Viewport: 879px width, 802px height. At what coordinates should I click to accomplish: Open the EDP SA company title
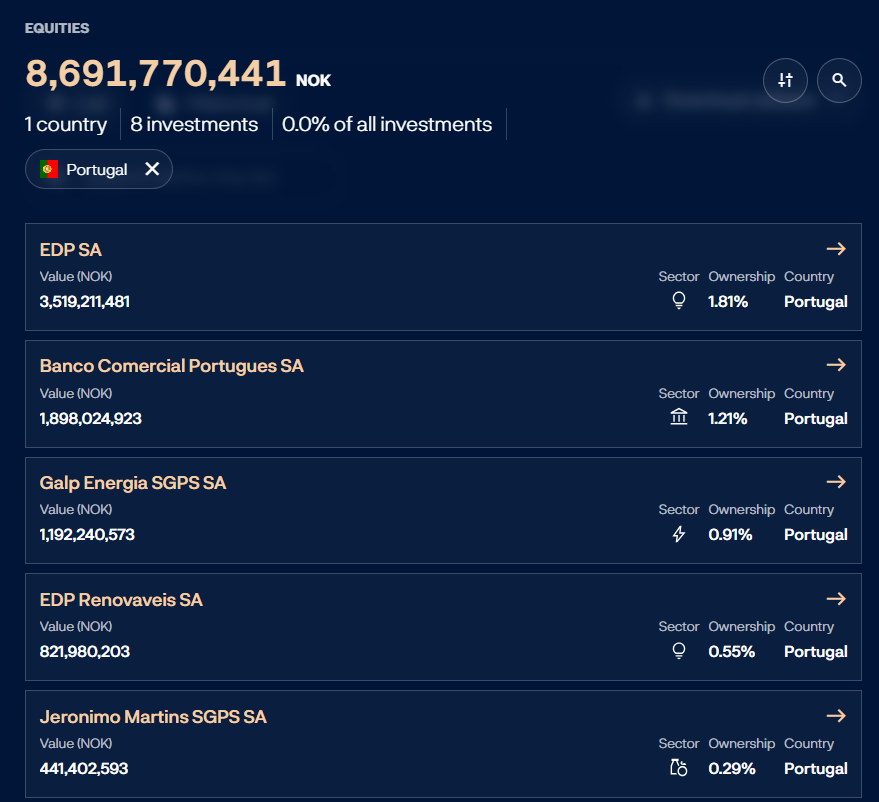tap(71, 250)
